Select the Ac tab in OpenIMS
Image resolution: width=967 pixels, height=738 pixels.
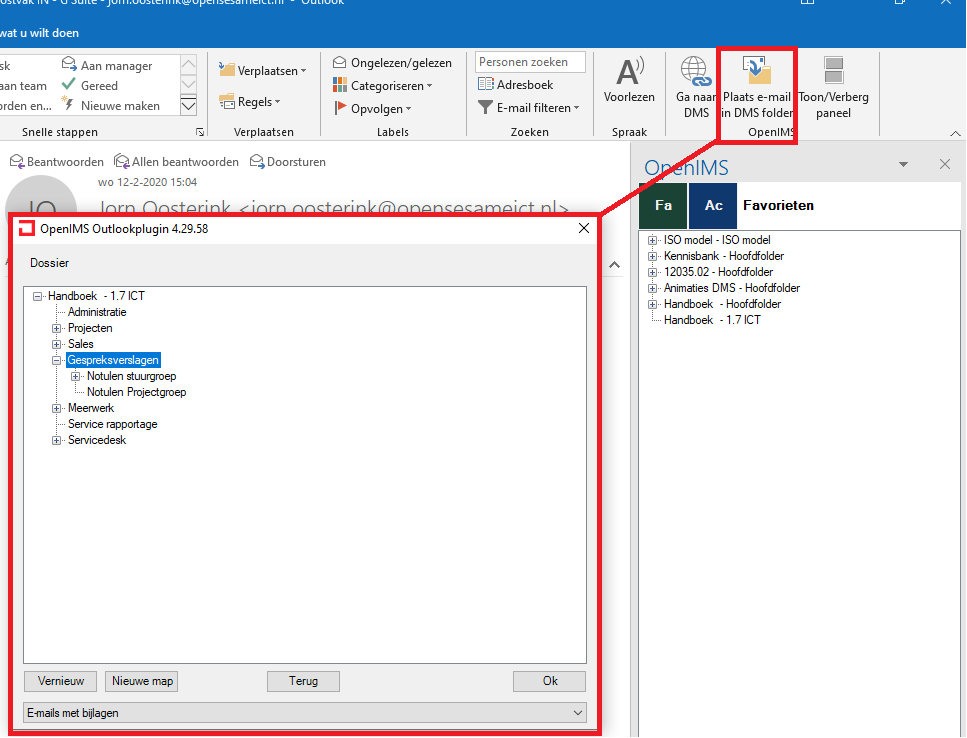pyautogui.click(x=713, y=205)
